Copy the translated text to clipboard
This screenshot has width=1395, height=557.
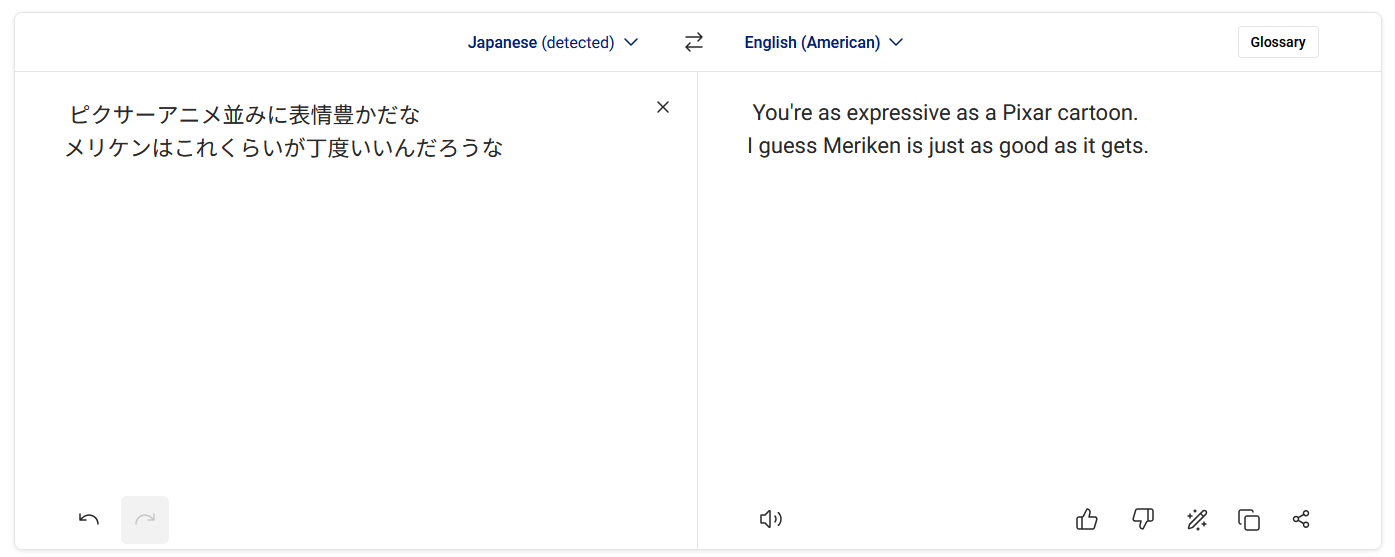(1248, 519)
